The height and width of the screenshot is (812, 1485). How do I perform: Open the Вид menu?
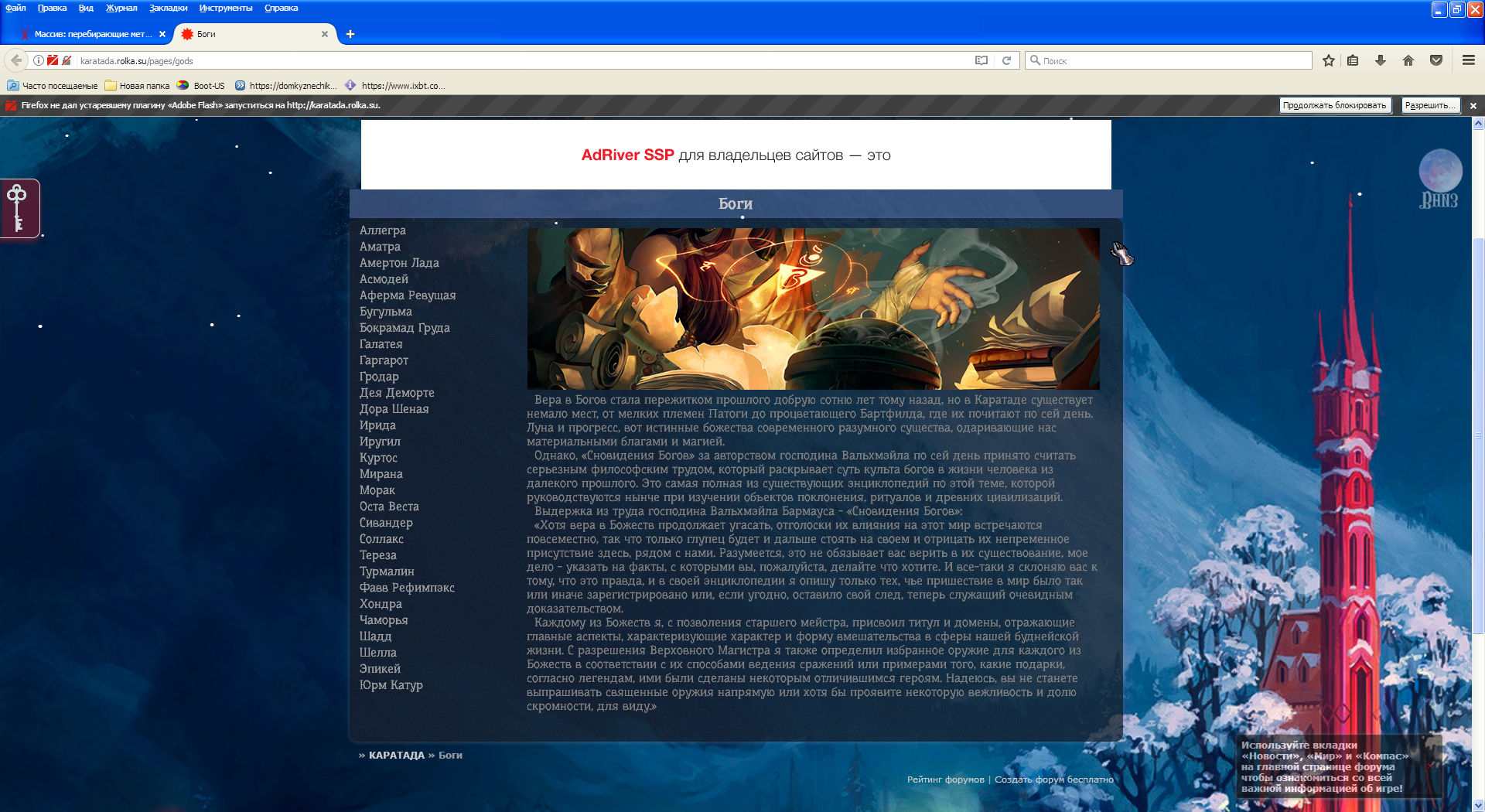coord(86,8)
